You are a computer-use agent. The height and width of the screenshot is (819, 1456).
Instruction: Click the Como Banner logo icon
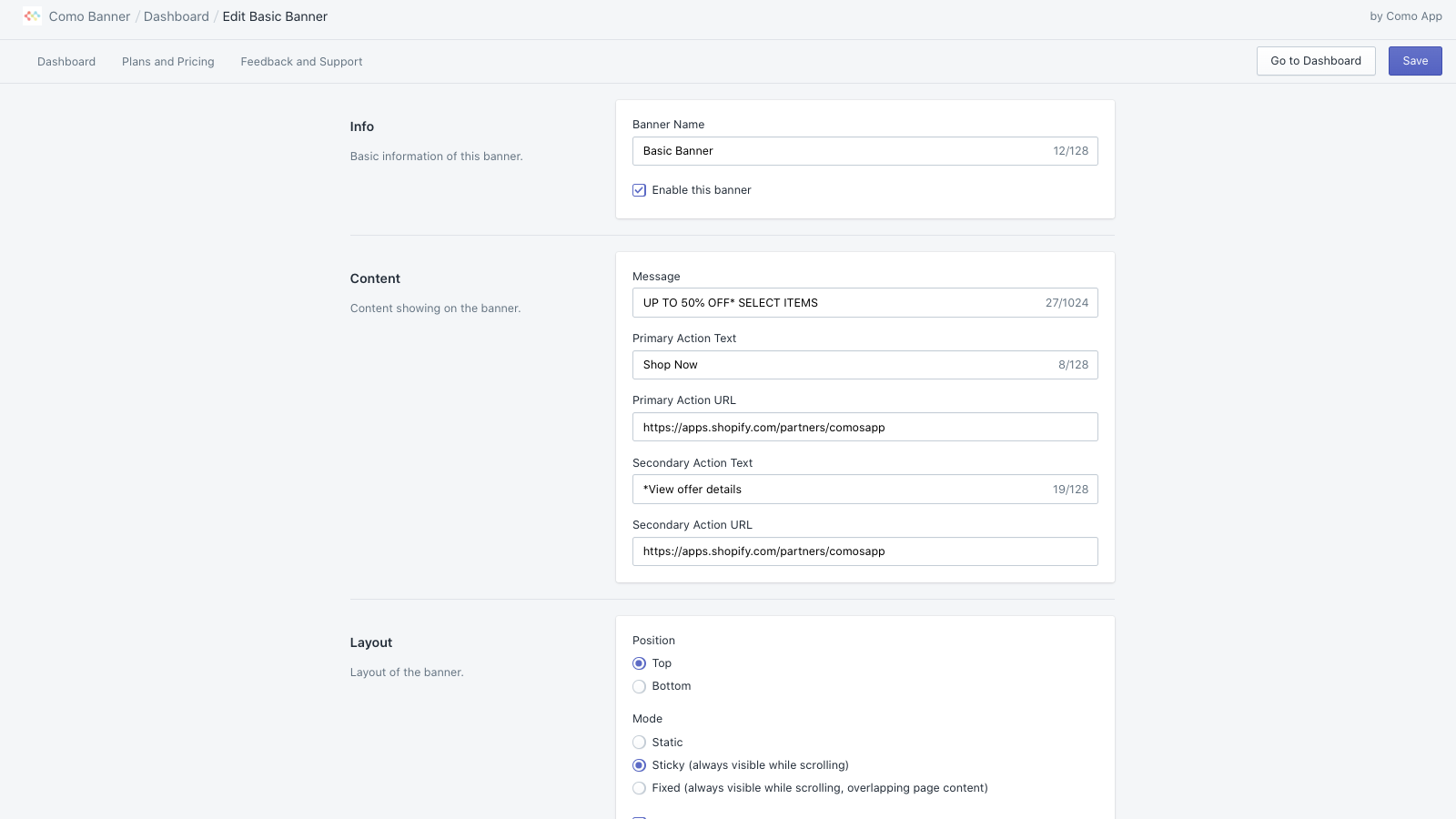(32, 16)
